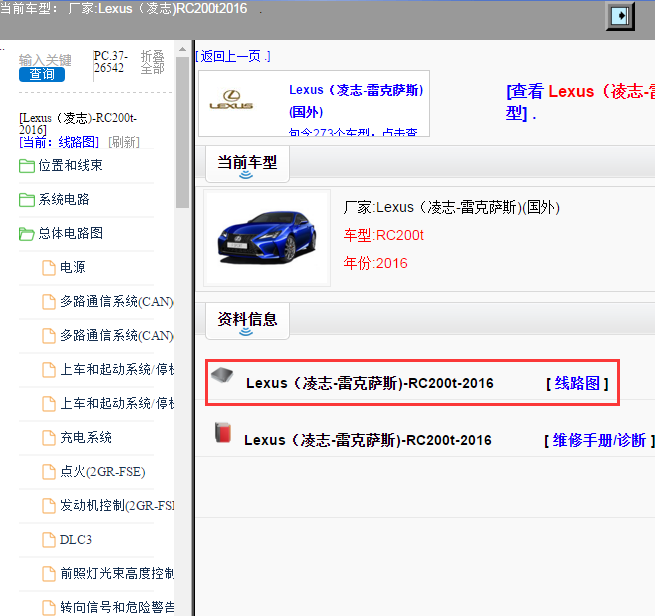Click the 前照灯光束高度控制 document icon
The image size is (655, 616).
point(49,574)
